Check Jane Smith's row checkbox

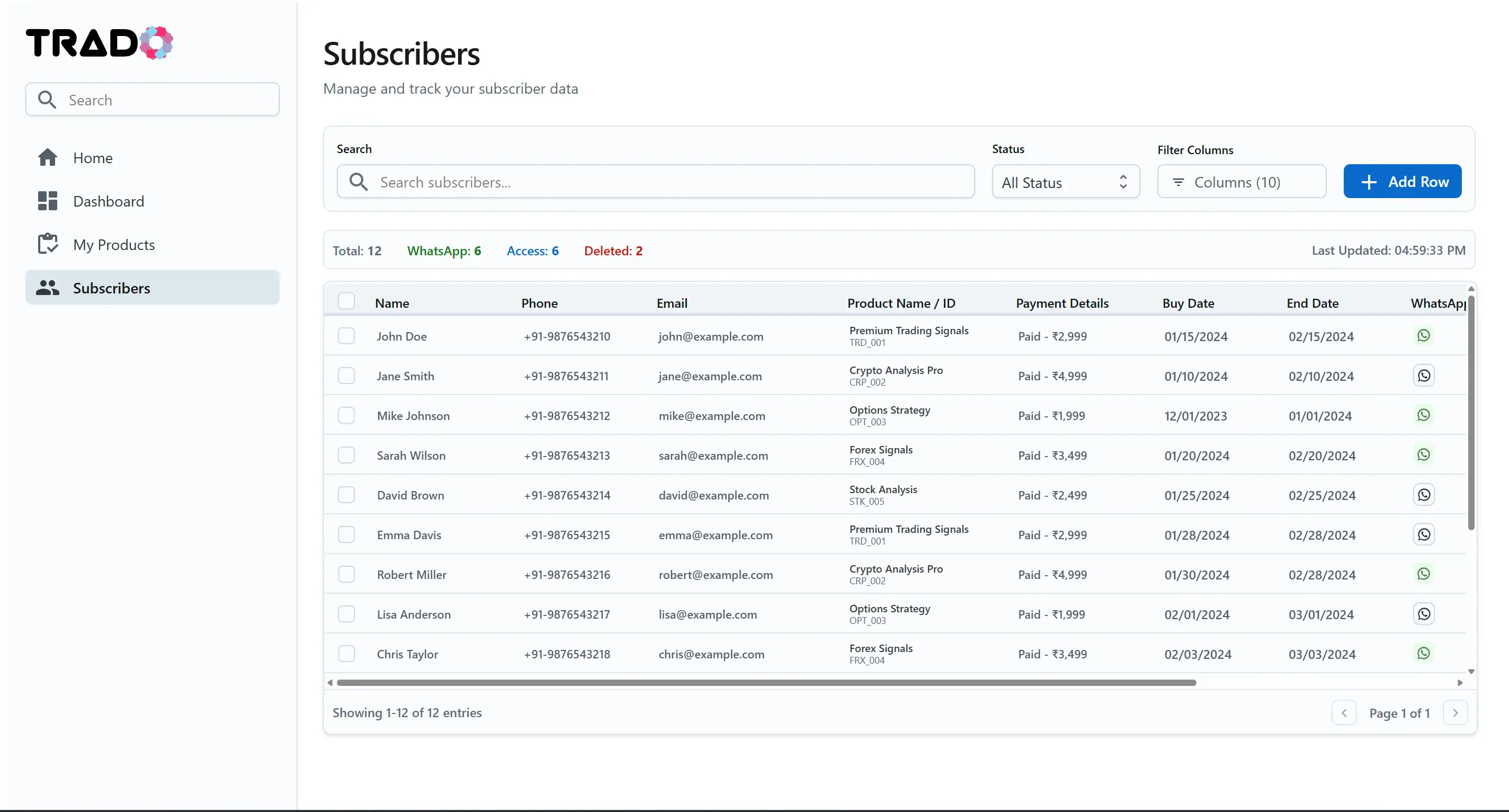tap(346, 376)
